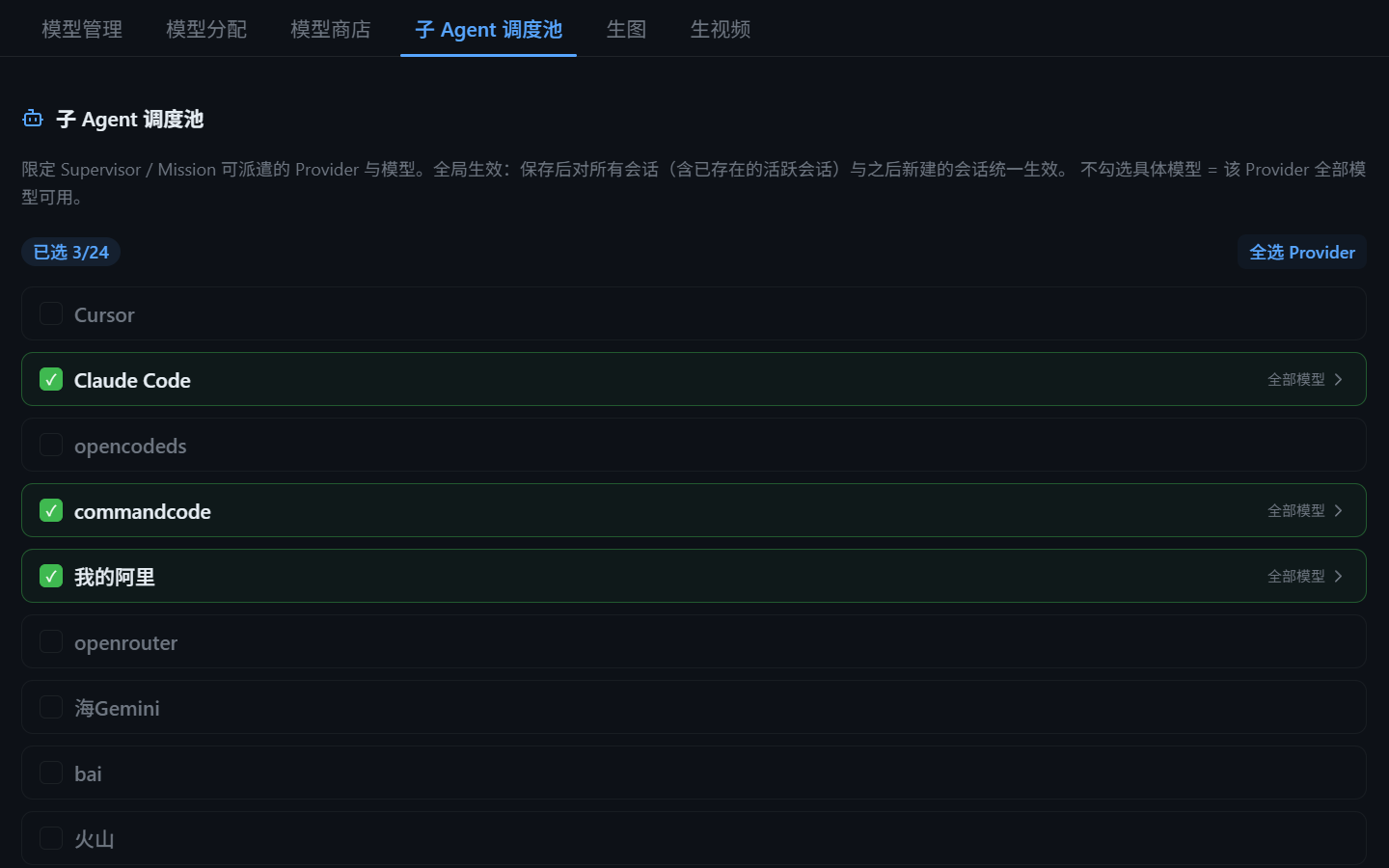Open the 模型商店 tab
Viewport: 1389px width, 868px height.
[x=331, y=29]
